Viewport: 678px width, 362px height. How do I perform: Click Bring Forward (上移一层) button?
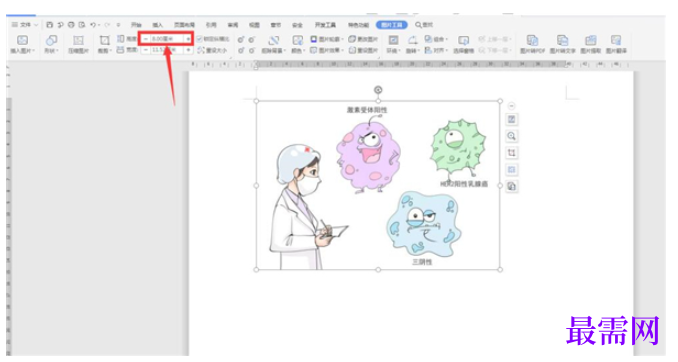(495, 39)
